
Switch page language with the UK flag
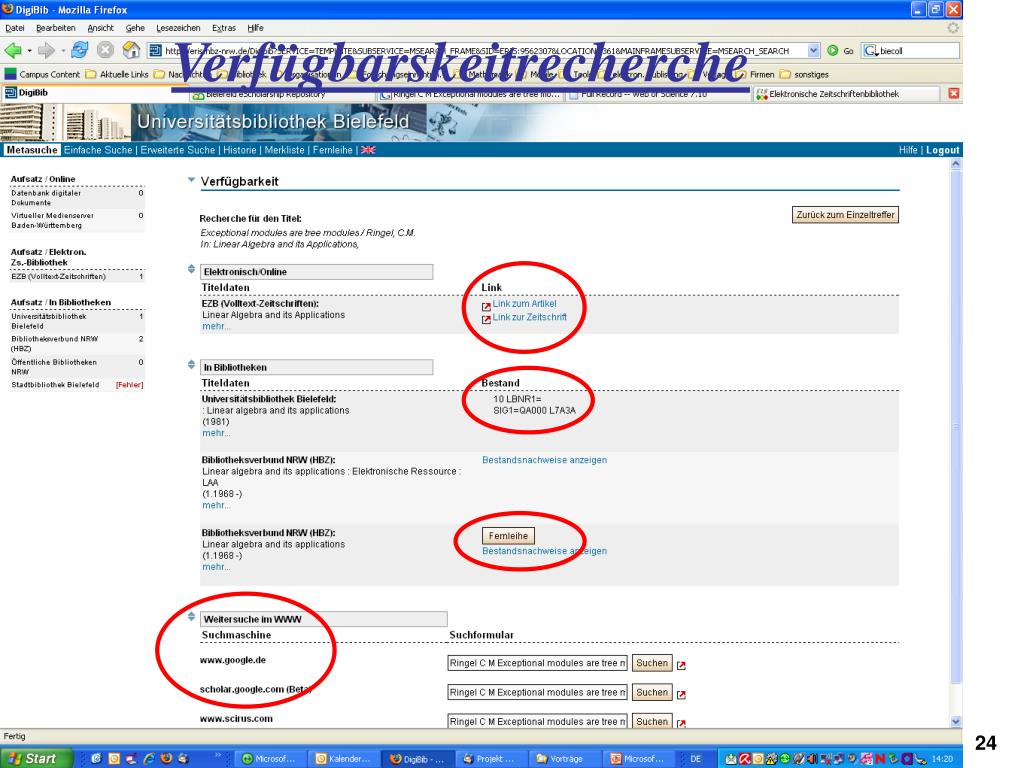point(368,150)
